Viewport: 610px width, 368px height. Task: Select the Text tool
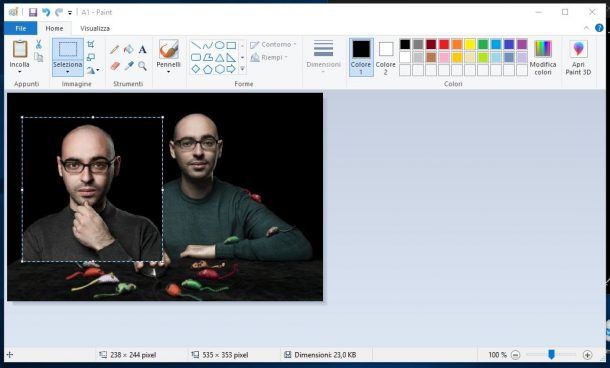(142, 49)
